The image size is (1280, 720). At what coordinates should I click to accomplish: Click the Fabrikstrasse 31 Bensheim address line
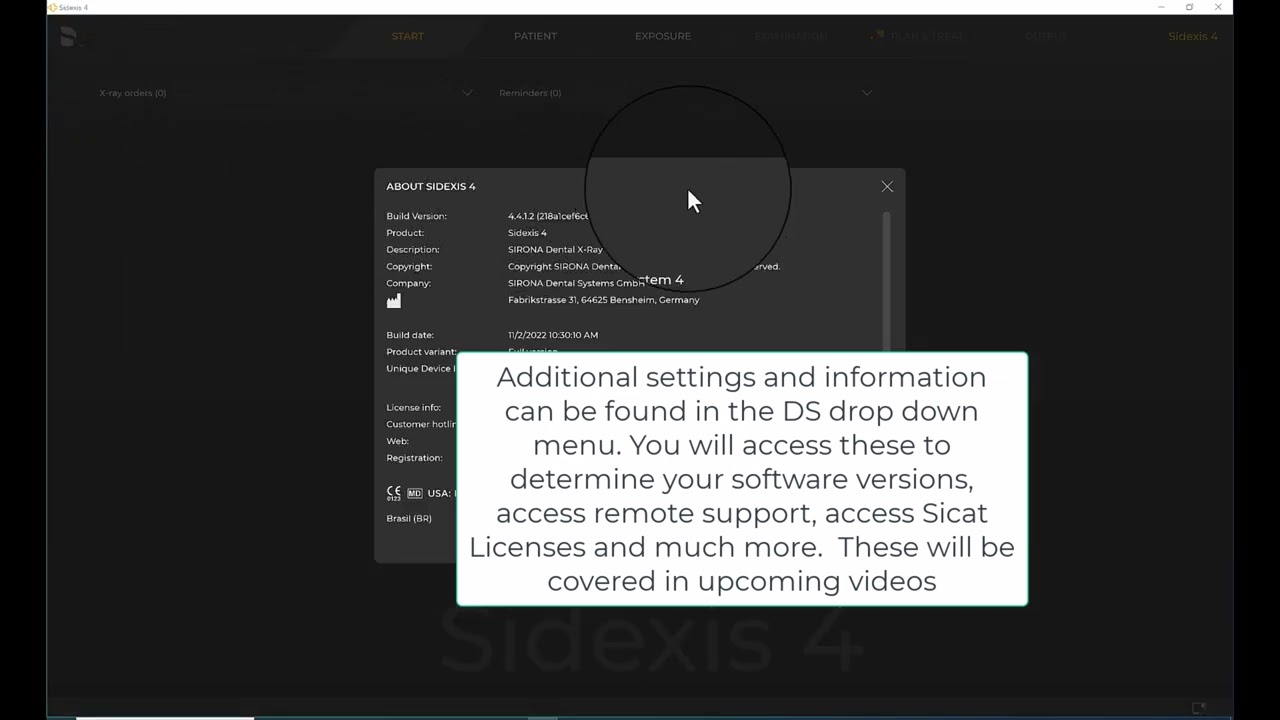click(x=603, y=300)
